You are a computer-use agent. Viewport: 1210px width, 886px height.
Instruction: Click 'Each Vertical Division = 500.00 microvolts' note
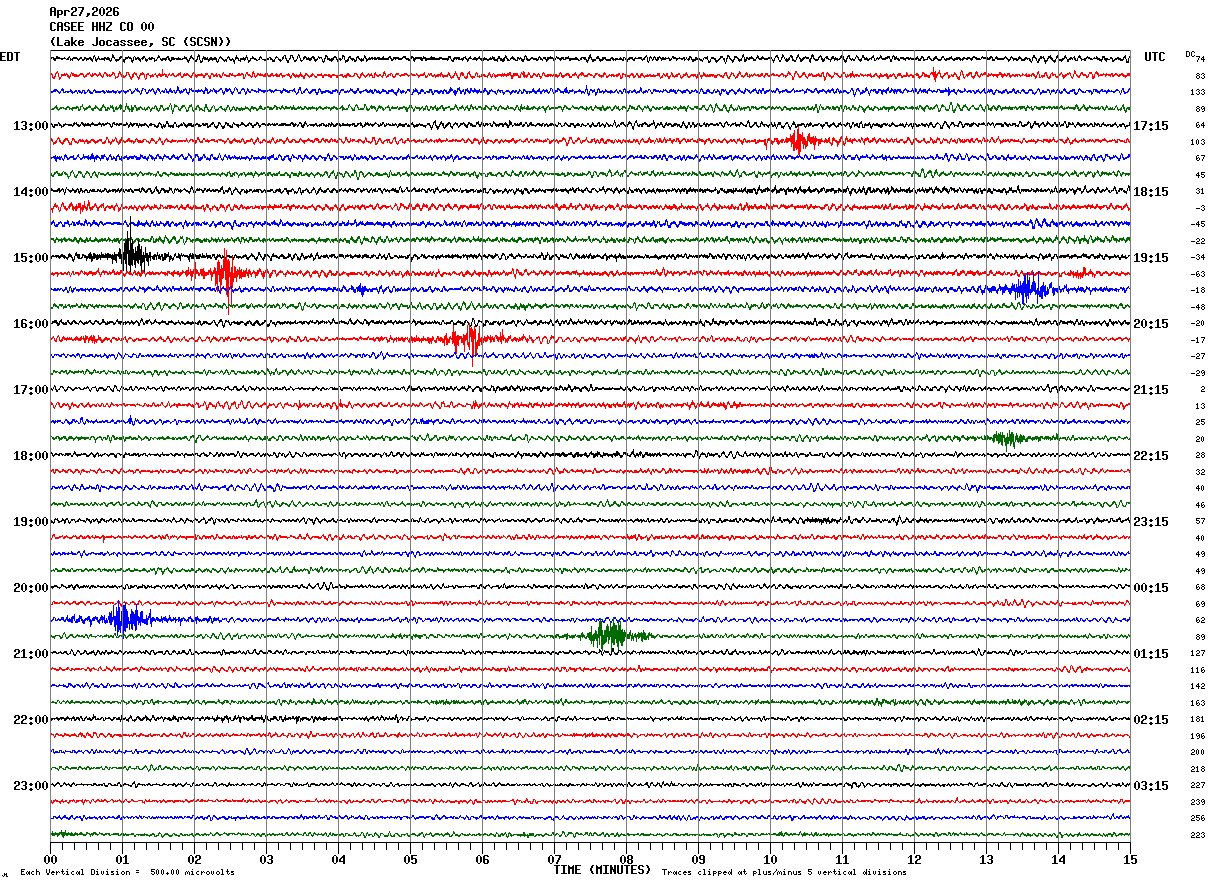click(127, 873)
